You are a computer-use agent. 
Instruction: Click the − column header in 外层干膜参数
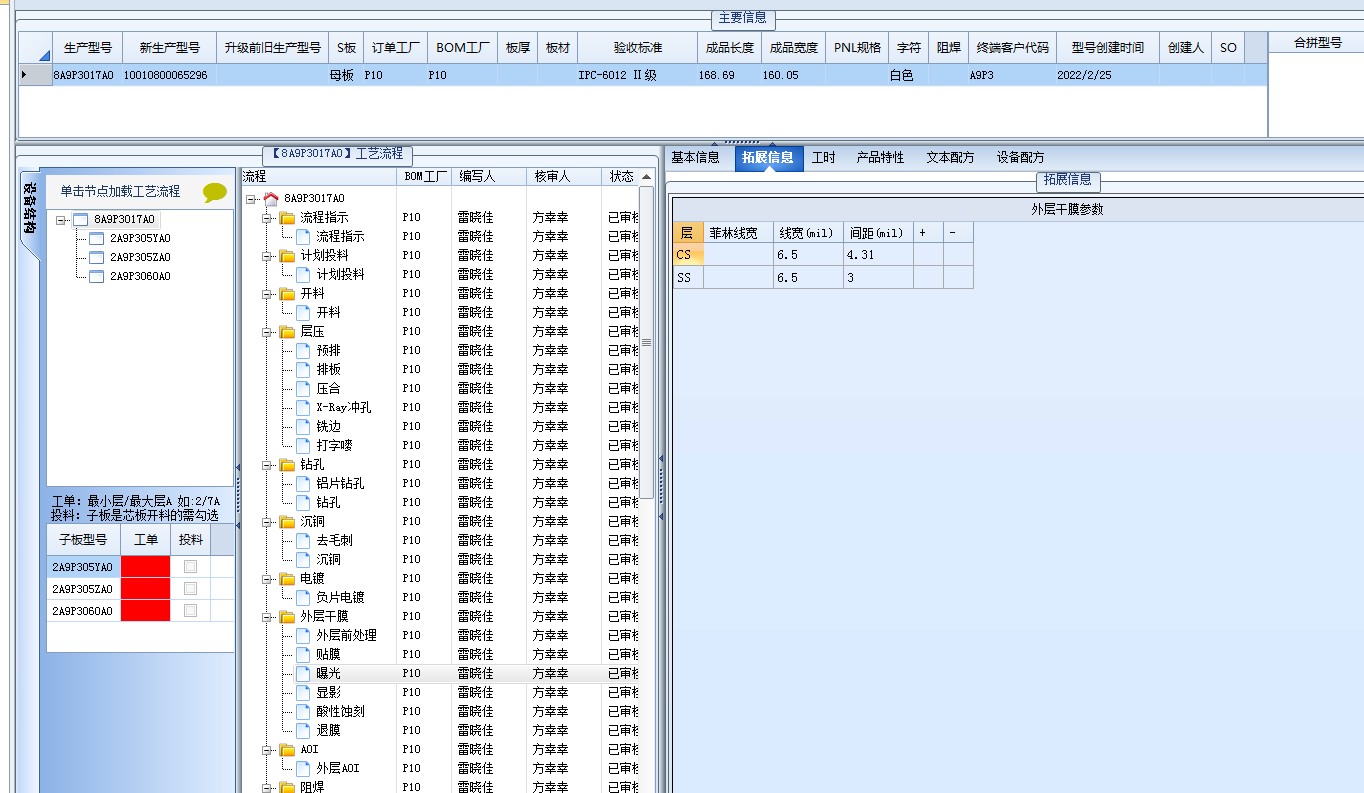tap(958, 233)
